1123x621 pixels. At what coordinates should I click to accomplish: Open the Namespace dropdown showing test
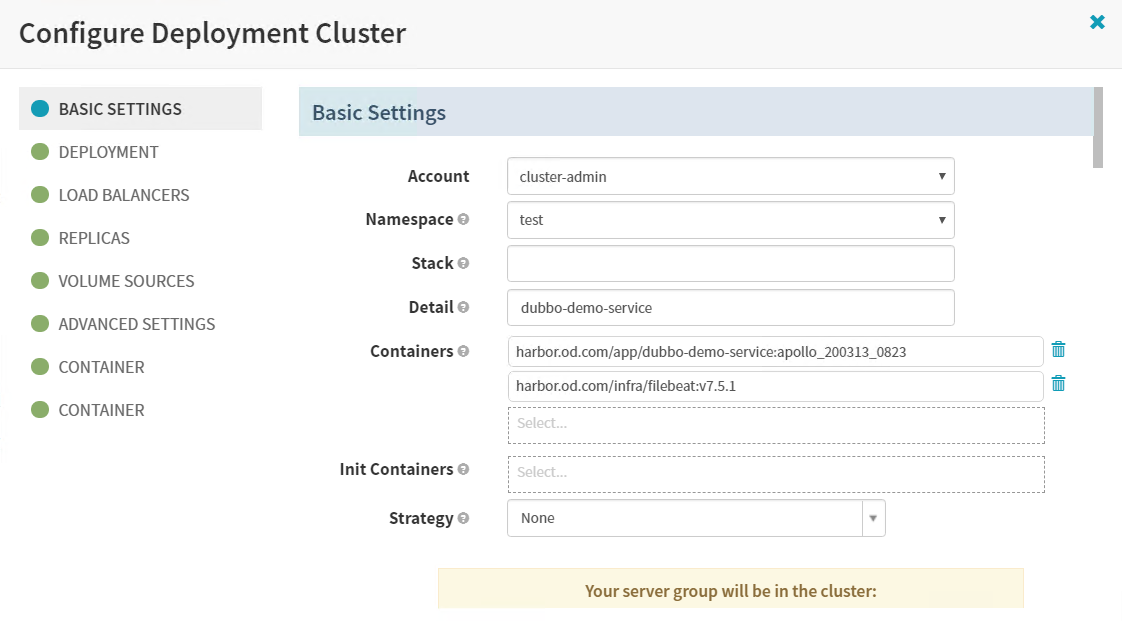click(x=730, y=220)
